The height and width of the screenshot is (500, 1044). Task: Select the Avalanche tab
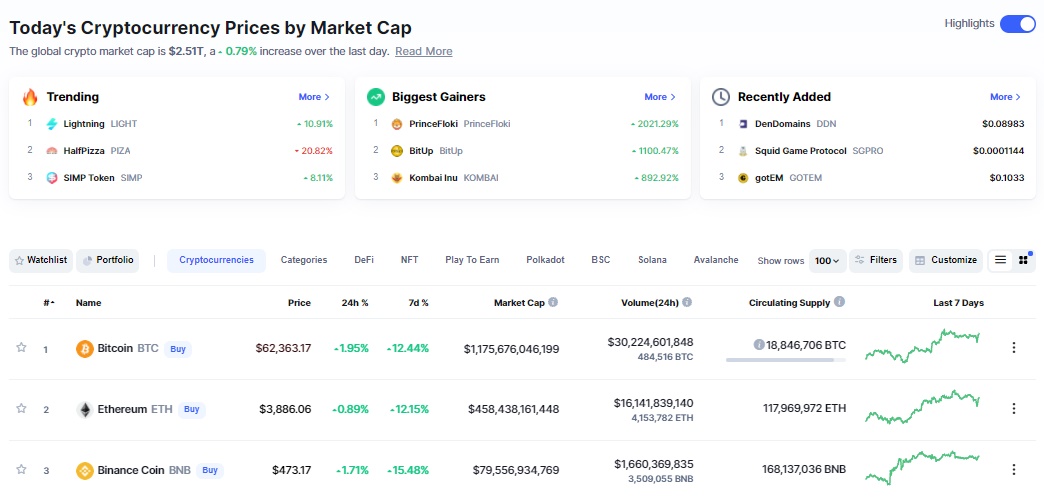(x=716, y=260)
